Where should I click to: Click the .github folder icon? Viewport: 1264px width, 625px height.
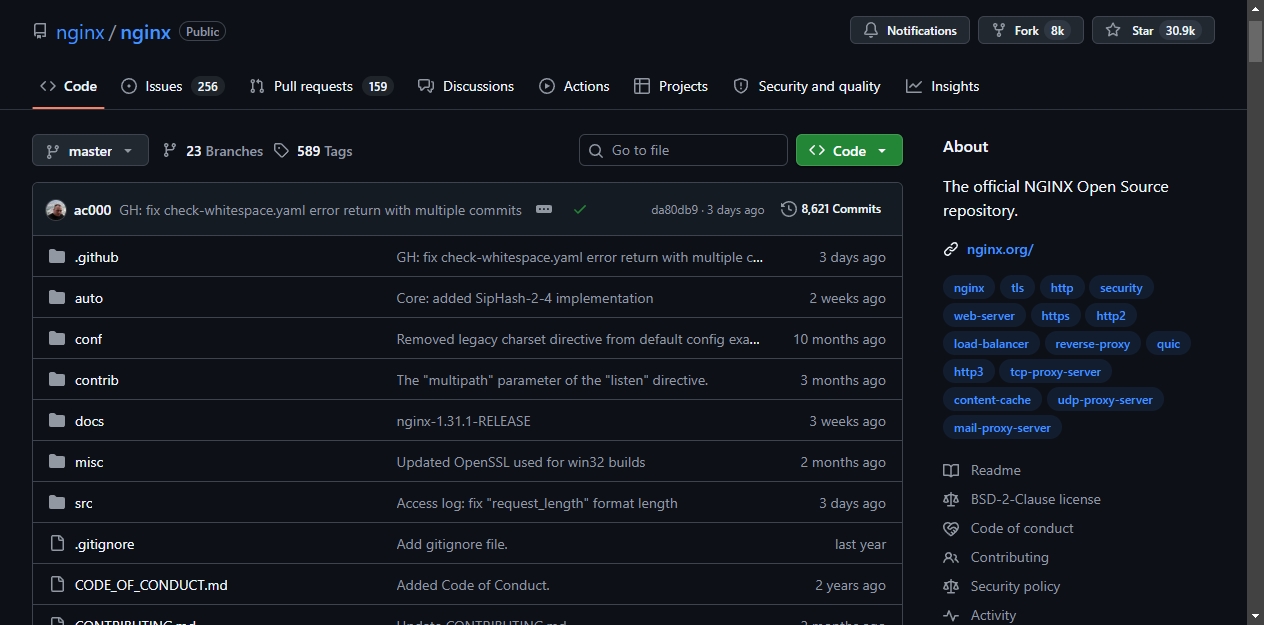[x=57, y=257]
